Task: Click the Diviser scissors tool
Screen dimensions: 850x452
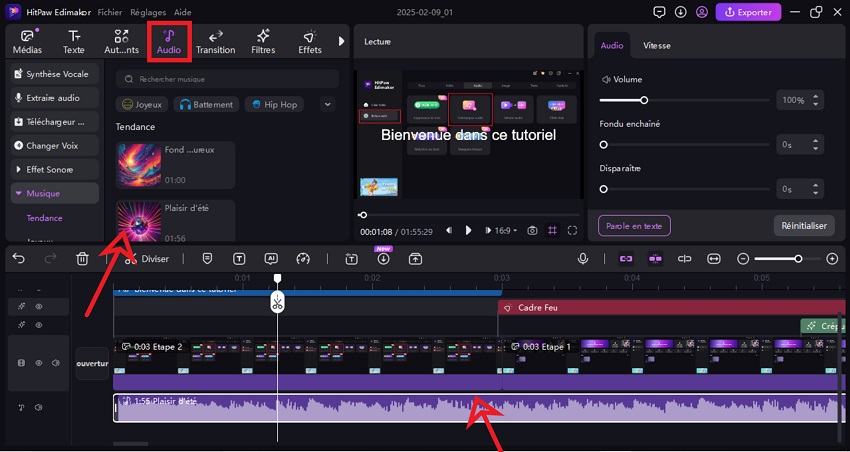Action: click(x=146, y=259)
